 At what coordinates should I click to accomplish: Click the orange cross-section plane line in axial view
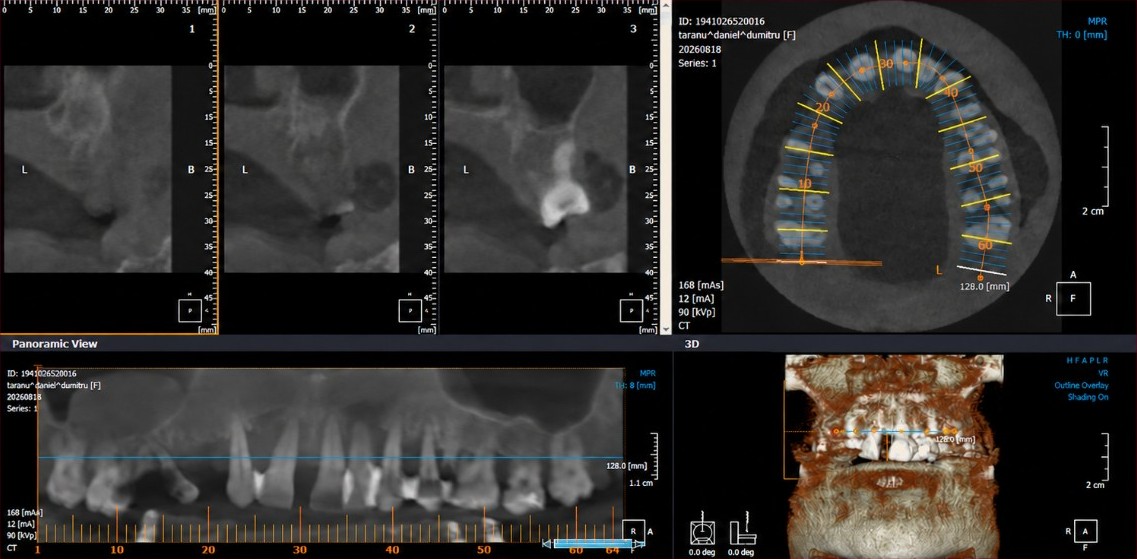point(801,262)
